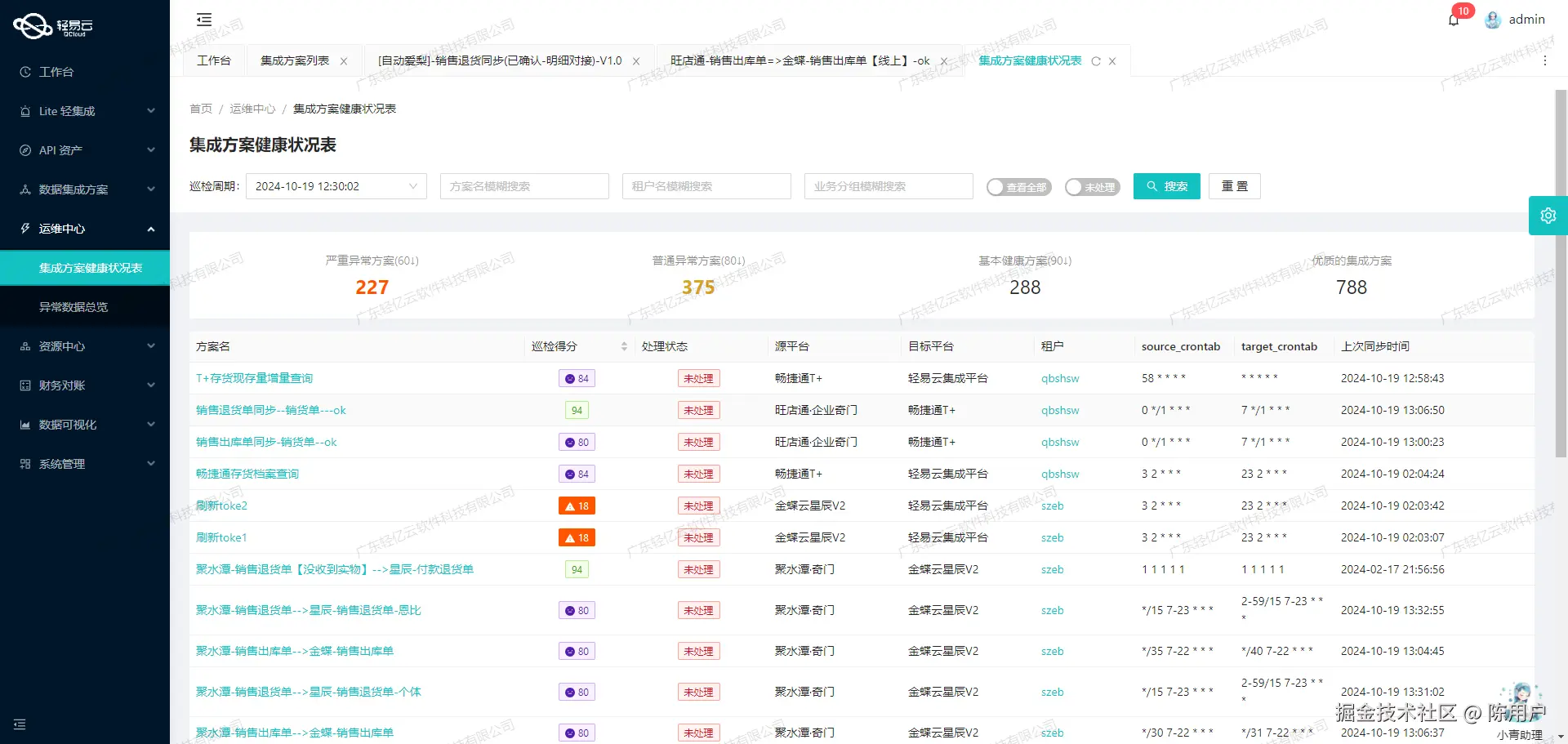Click the notification bell icon
The image size is (1568, 744).
pos(1454,20)
